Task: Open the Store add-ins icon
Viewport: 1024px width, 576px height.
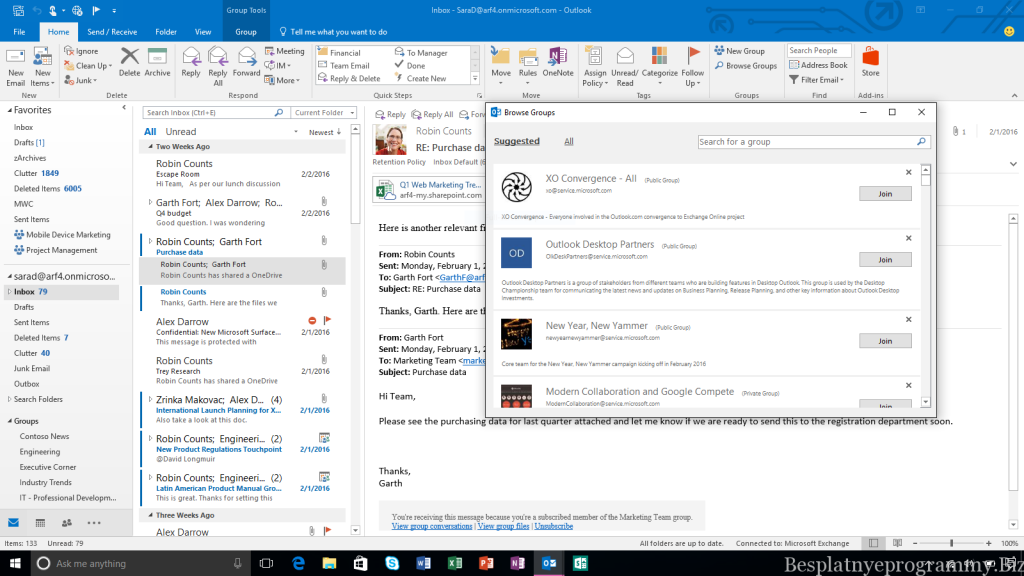Action: pyautogui.click(x=871, y=63)
